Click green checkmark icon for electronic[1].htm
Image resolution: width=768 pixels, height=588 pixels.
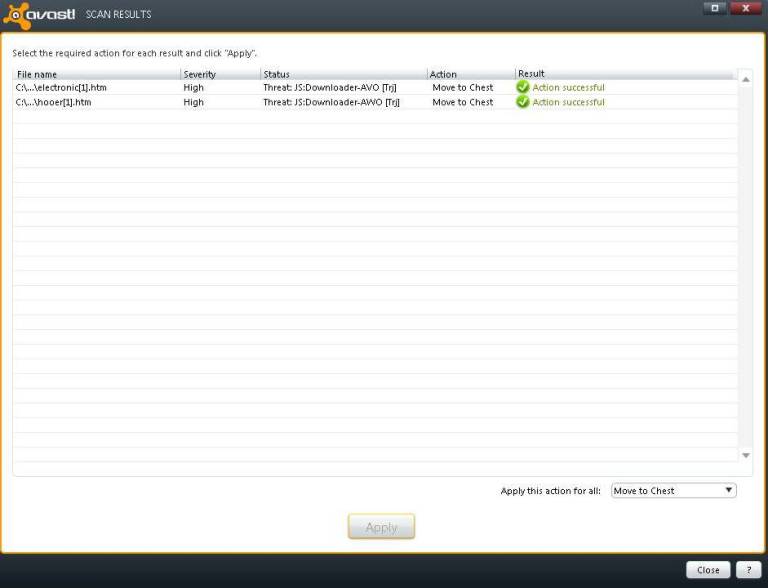(523, 87)
